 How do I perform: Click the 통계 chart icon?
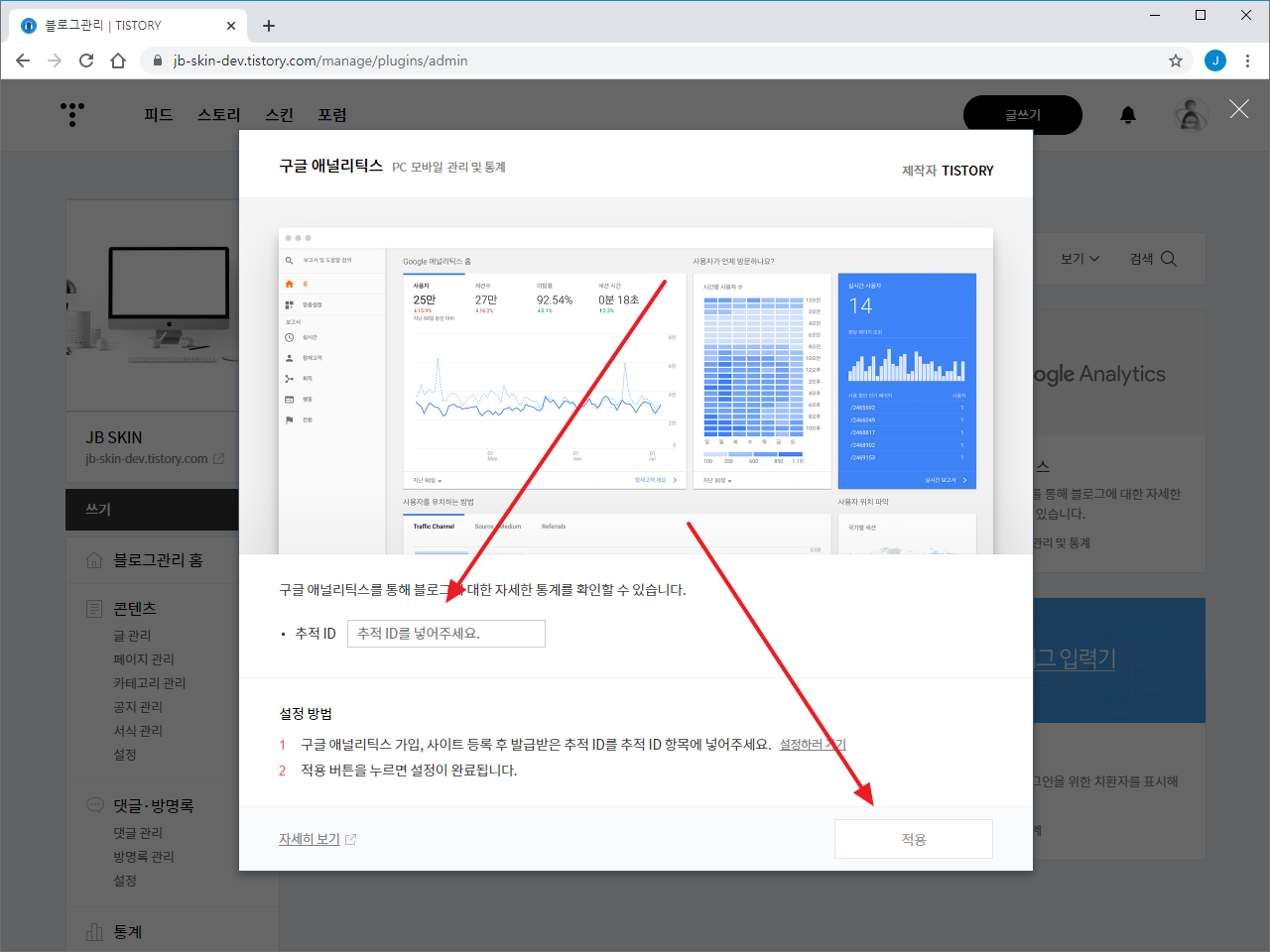(94, 932)
